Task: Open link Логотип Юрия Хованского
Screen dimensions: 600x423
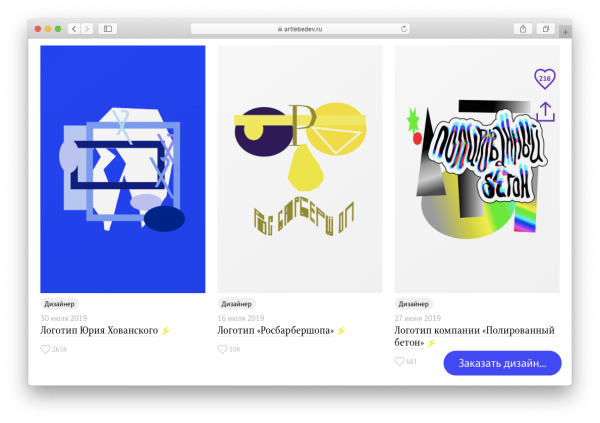Action: (99, 330)
